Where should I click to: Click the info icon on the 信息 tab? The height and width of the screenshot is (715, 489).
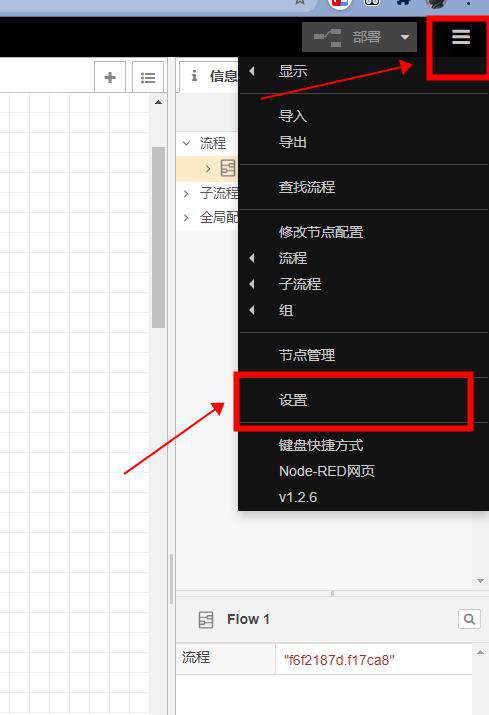[194, 76]
